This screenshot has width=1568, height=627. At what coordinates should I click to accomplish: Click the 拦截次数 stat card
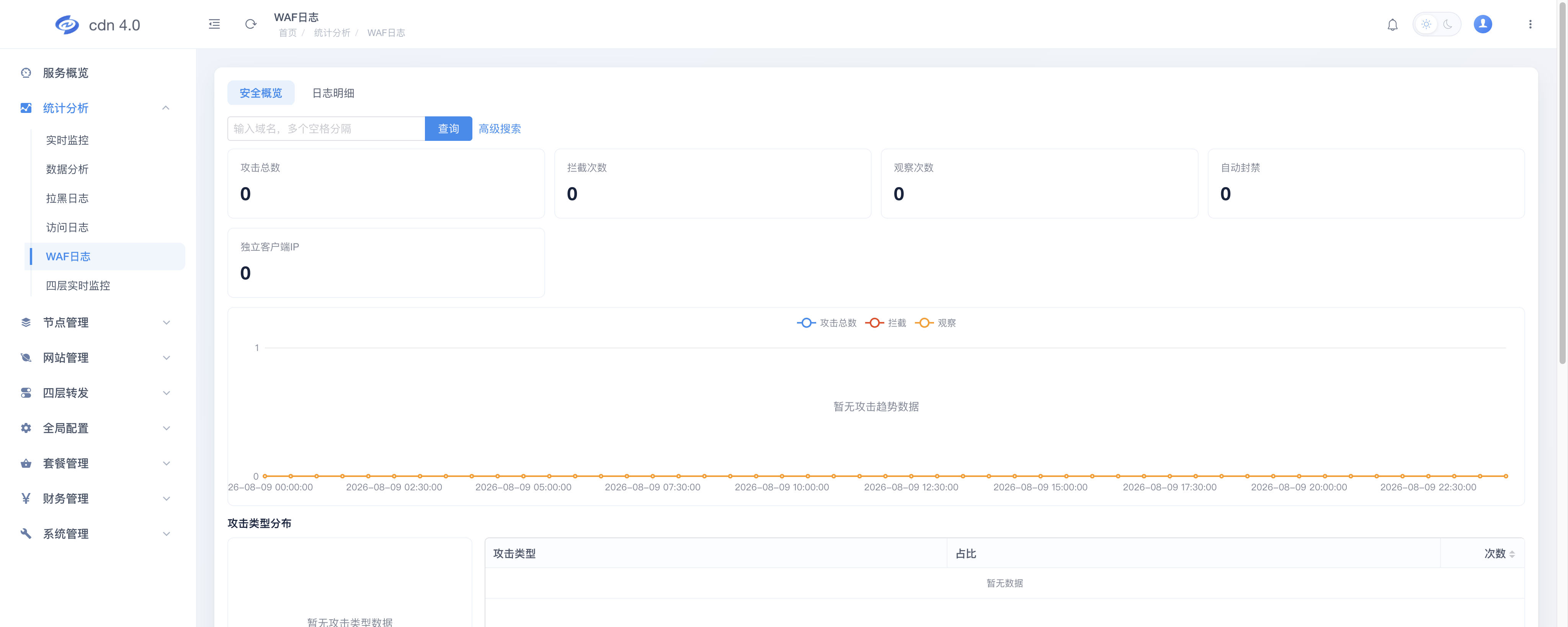click(x=713, y=184)
